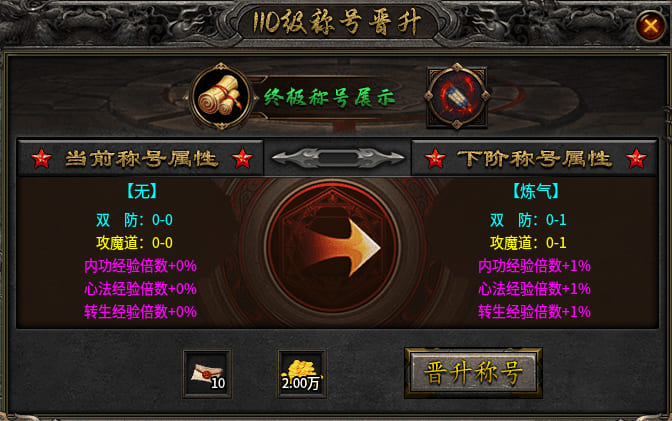This screenshot has height=421, width=672.
Task: Click the current 攻魔道: 0-0 stat
Action: [134, 243]
